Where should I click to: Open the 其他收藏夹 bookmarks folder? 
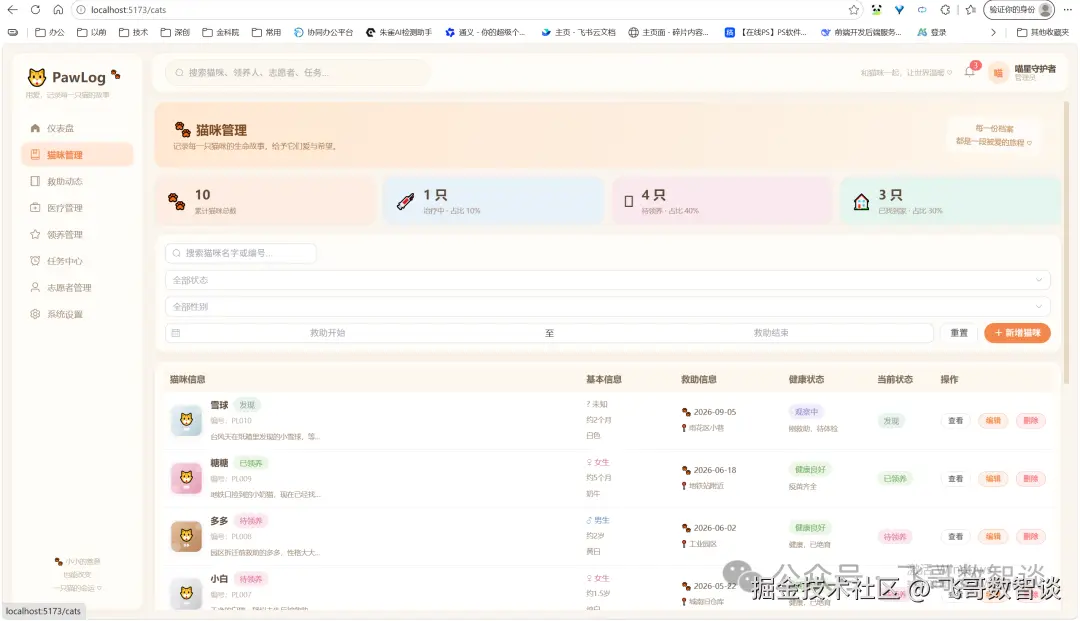tap(1043, 32)
